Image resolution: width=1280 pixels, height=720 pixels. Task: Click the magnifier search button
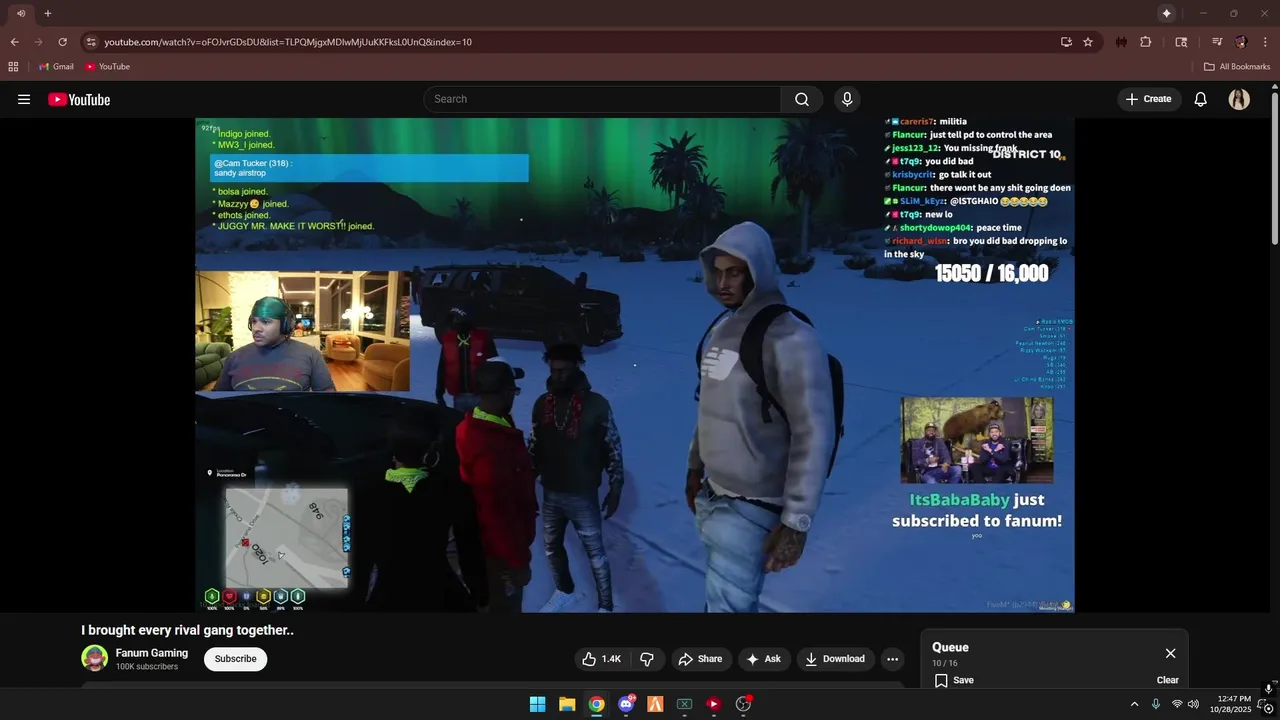802,99
